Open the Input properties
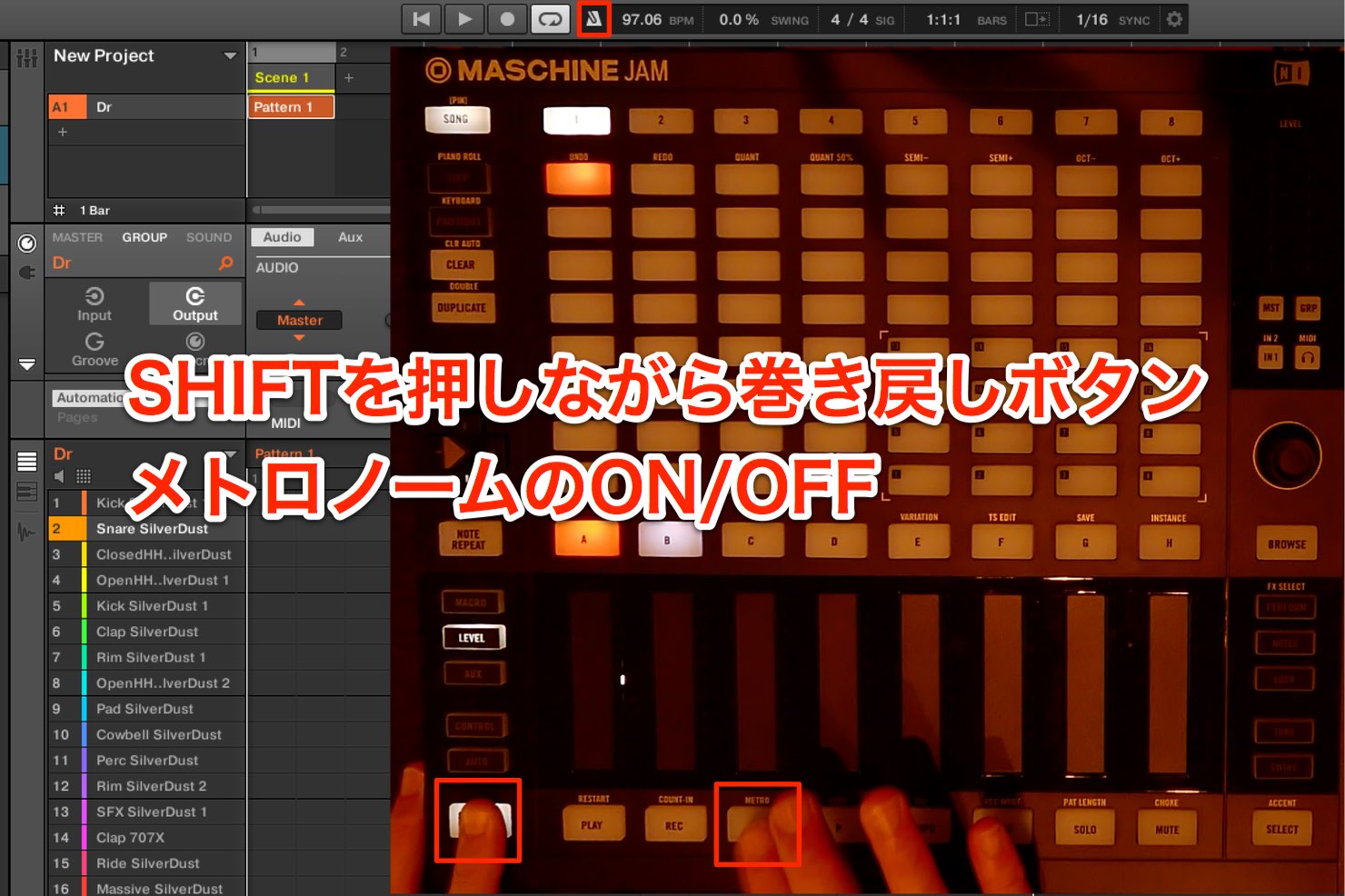 point(95,304)
